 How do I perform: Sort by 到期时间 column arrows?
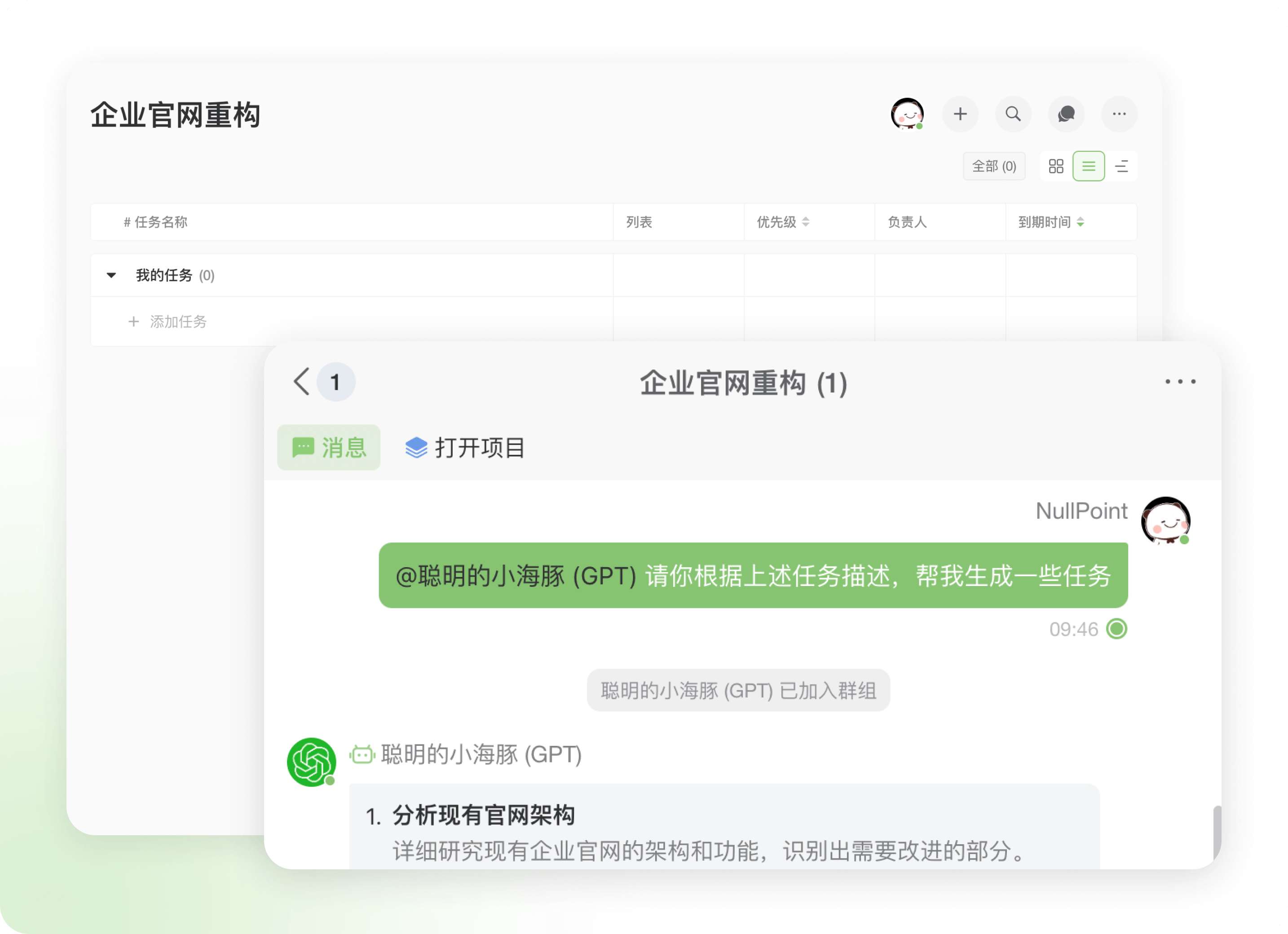point(1080,222)
